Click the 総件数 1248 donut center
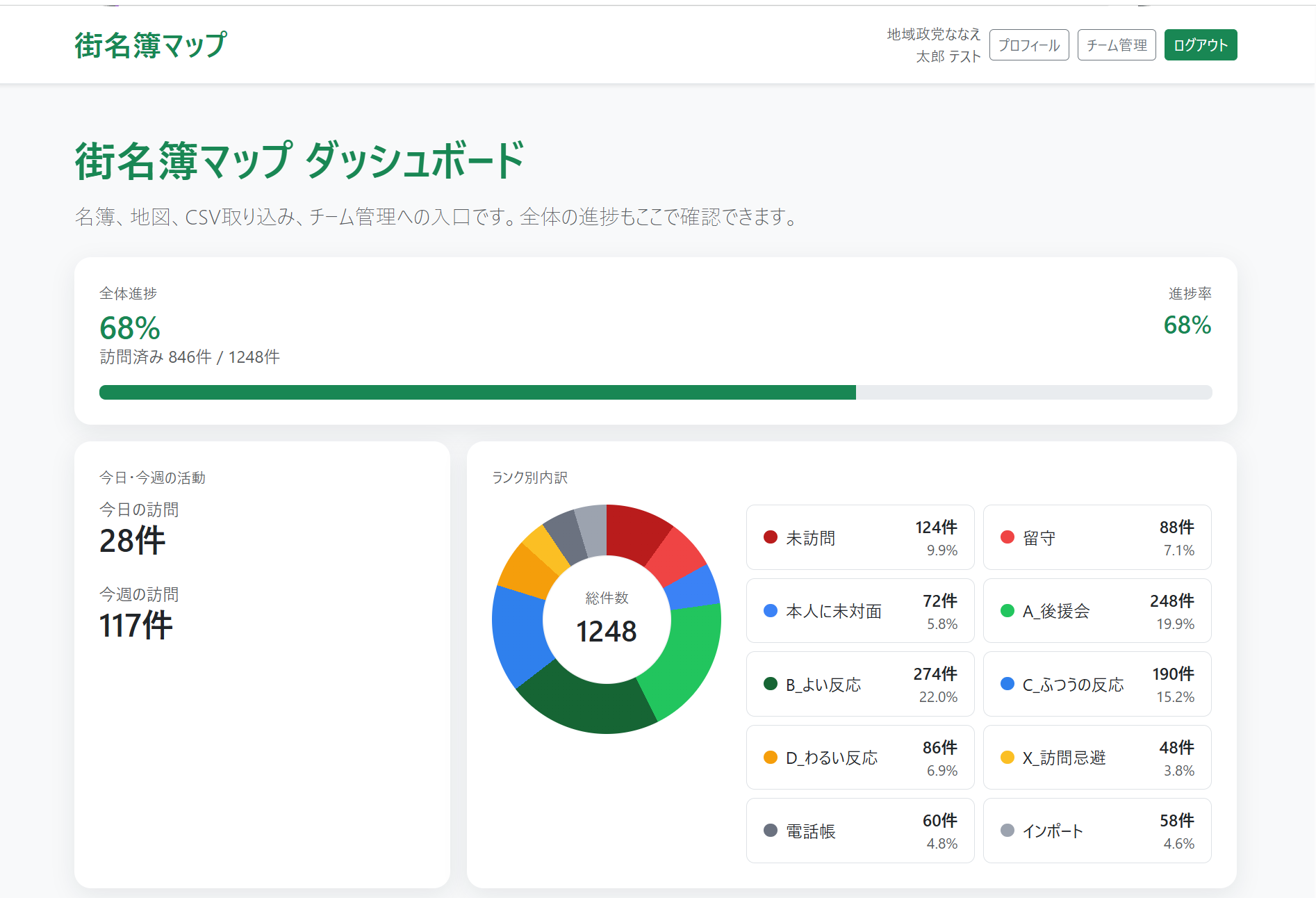The height and width of the screenshot is (898, 1316). [x=607, y=619]
